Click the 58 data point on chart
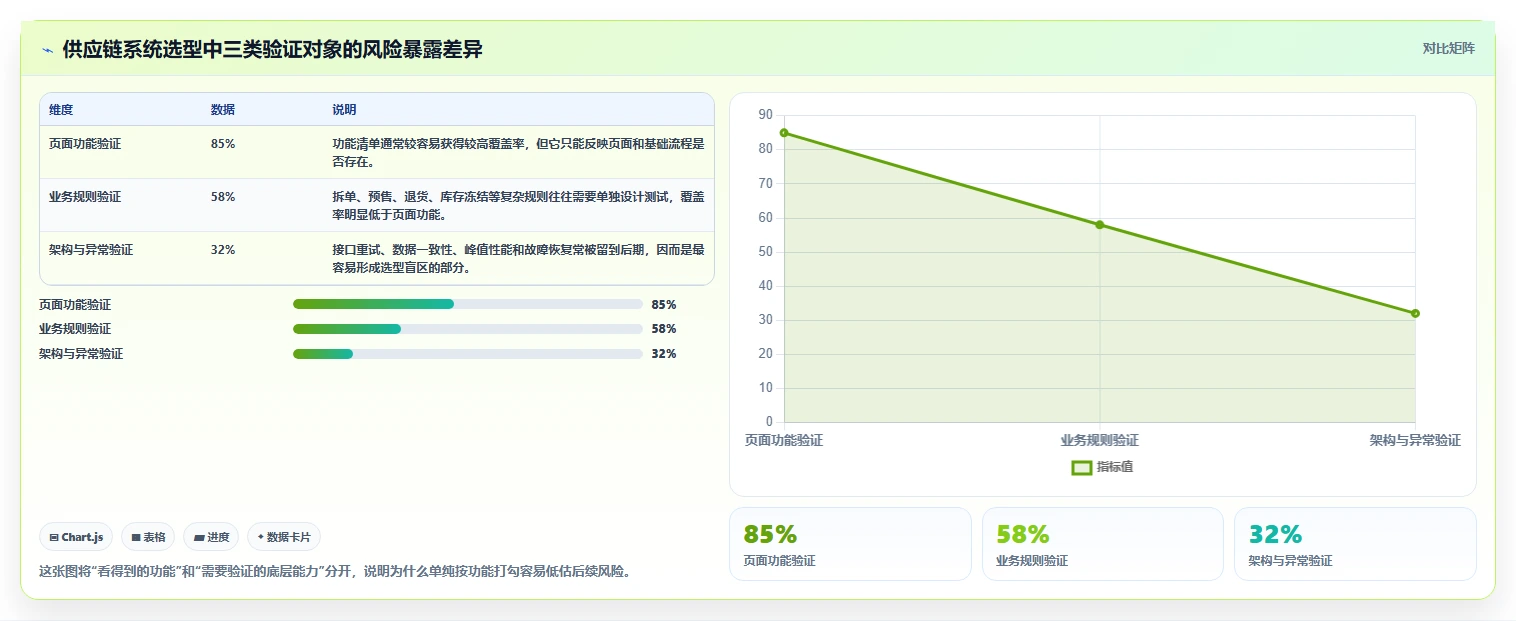 point(1099,224)
